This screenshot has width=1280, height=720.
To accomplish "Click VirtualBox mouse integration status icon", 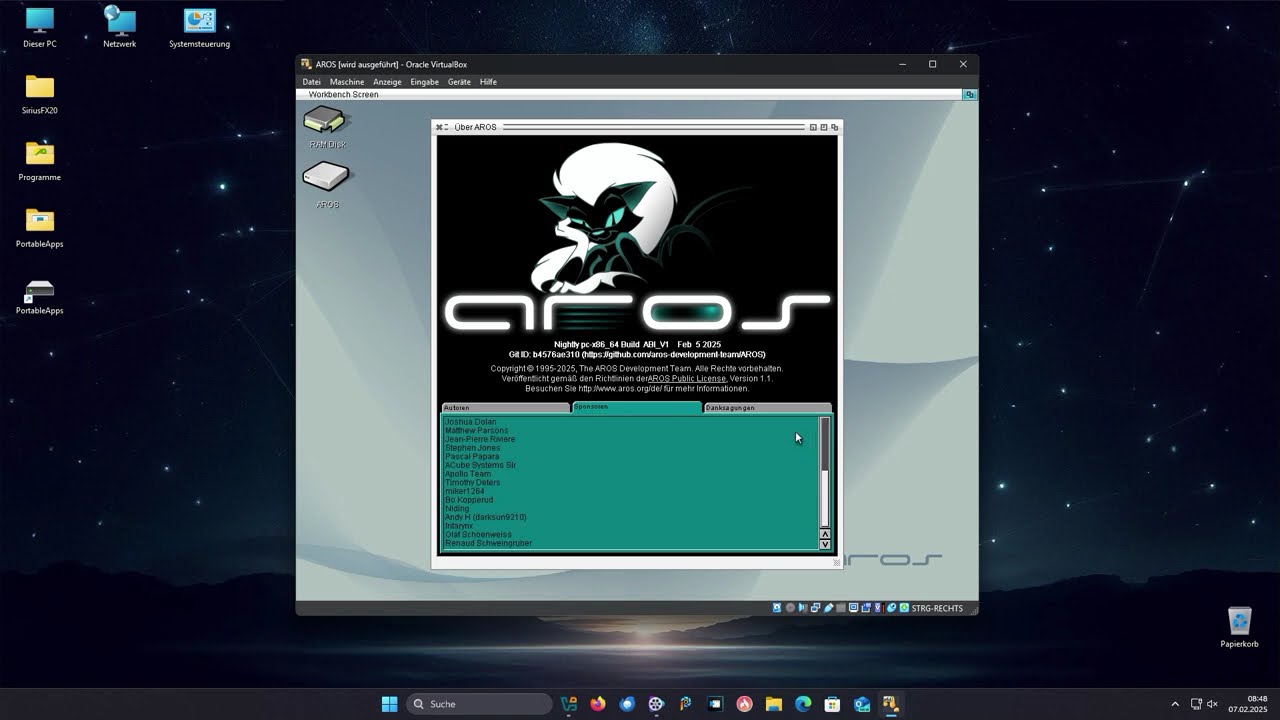I will [891, 608].
